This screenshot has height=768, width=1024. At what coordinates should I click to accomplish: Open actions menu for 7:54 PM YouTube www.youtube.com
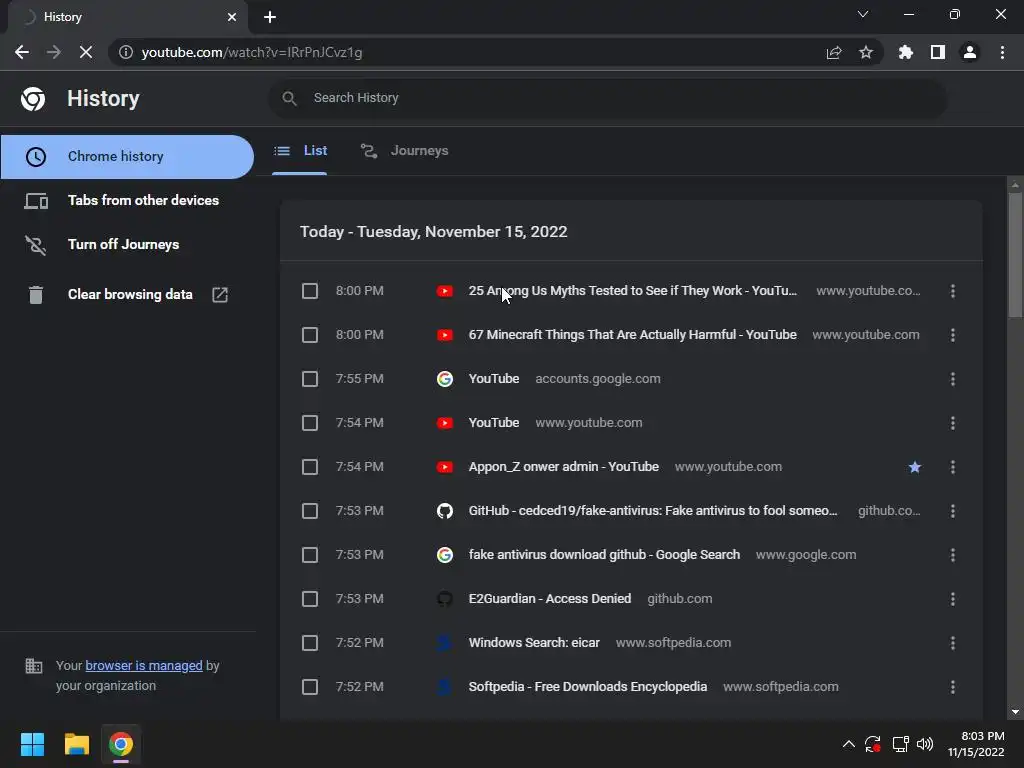(x=953, y=423)
